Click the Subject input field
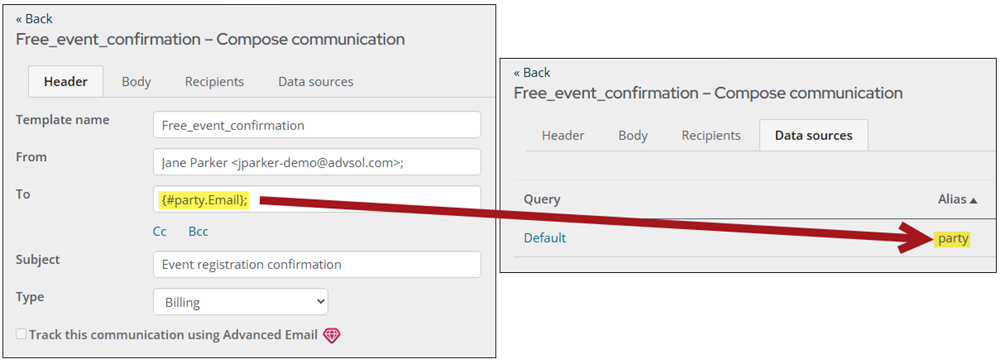The height and width of the screenshot is (364, 1000). pos(317,264)
